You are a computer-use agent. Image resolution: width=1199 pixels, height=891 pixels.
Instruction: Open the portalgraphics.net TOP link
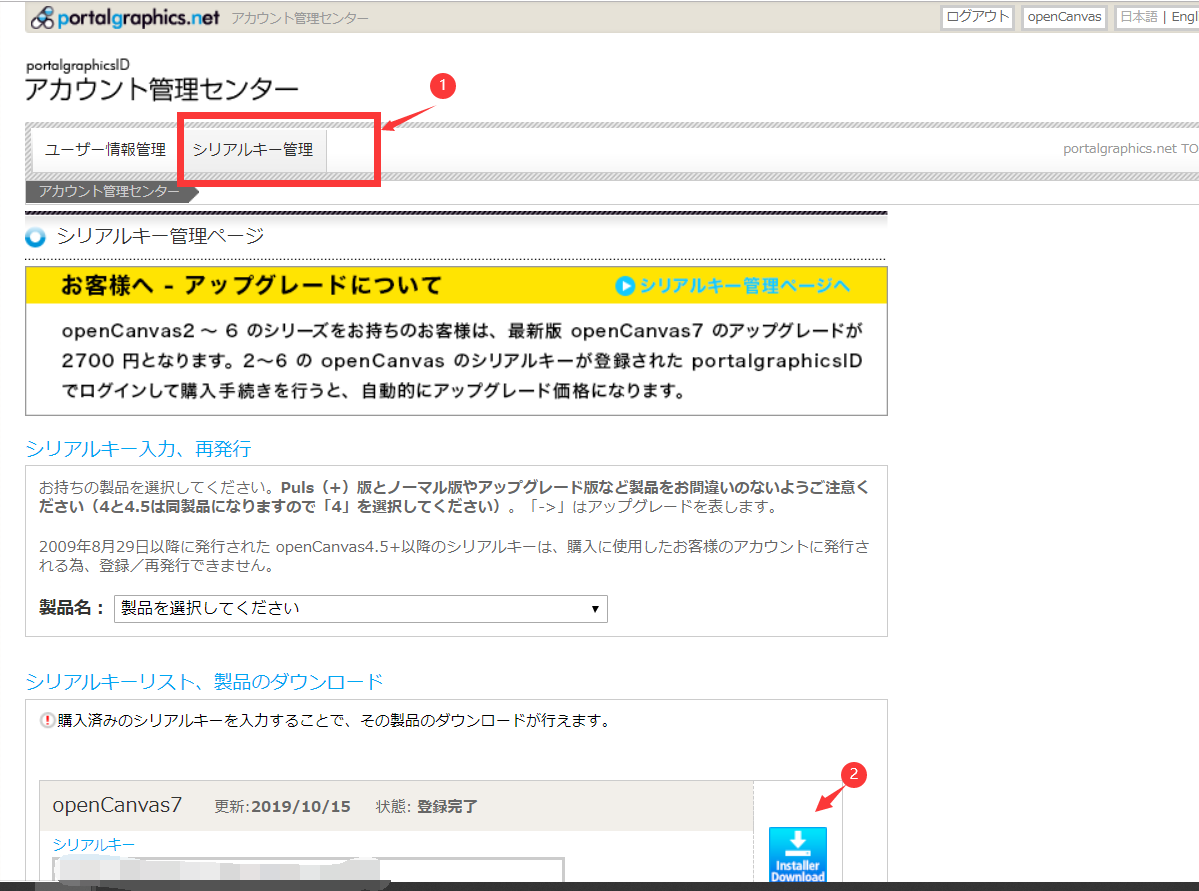tap(1130, 148)
